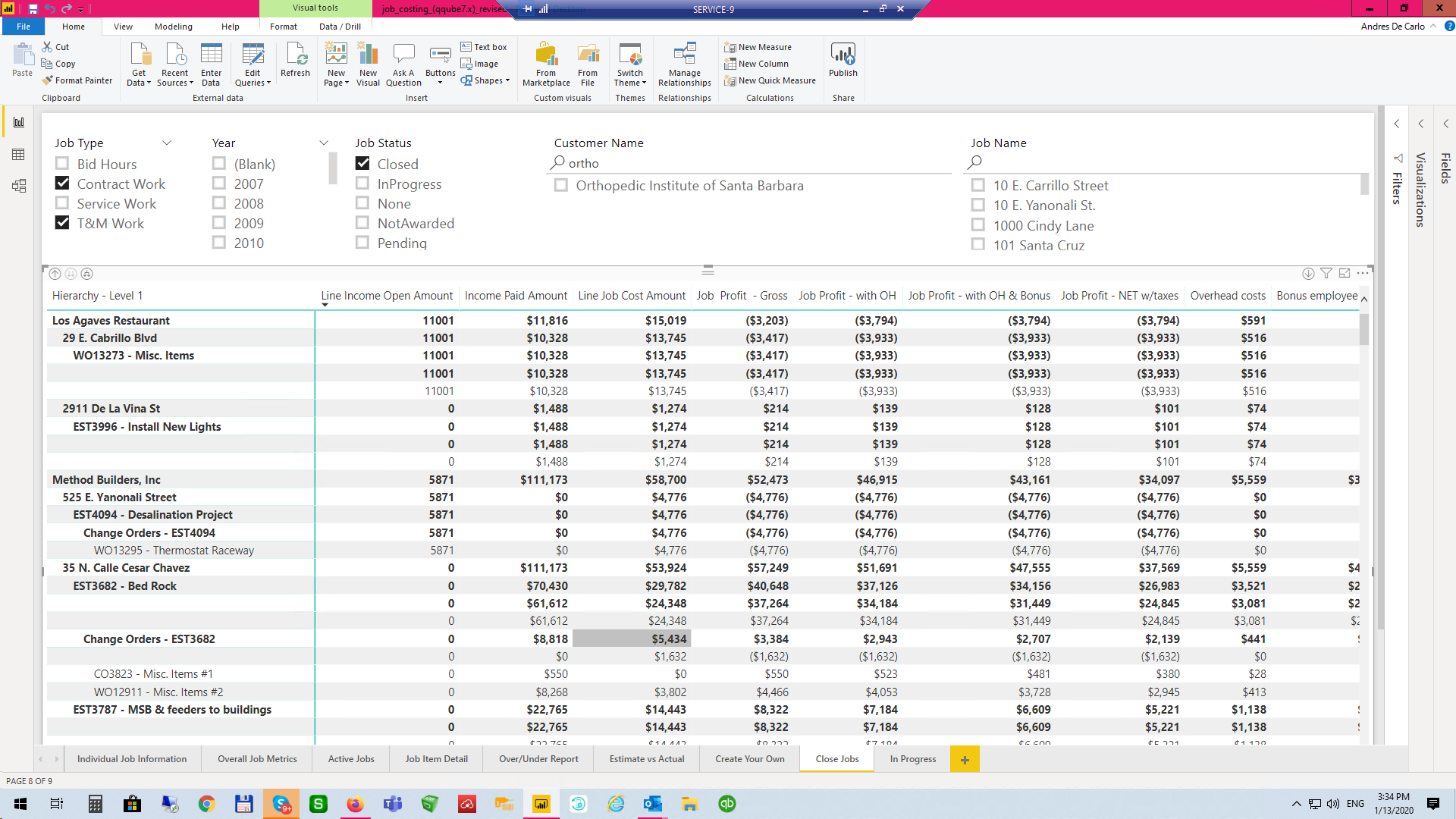Image resolution: width=1456 pixels, height=819 pixels.
Task: Switch to Overall Job Metrics page
Action: point(257,759)
